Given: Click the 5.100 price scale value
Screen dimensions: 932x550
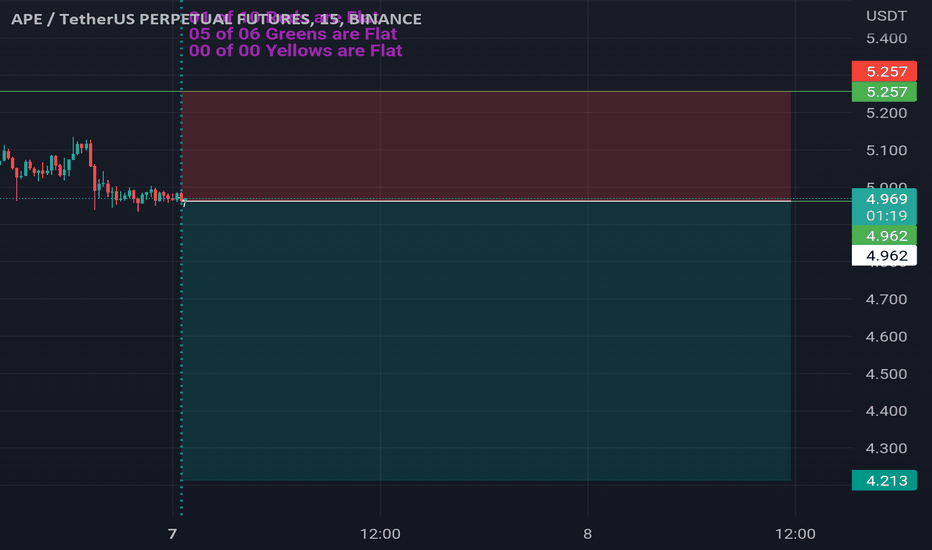Looking at the screenshot, I should pyautogui.click(x=886, y=150).
